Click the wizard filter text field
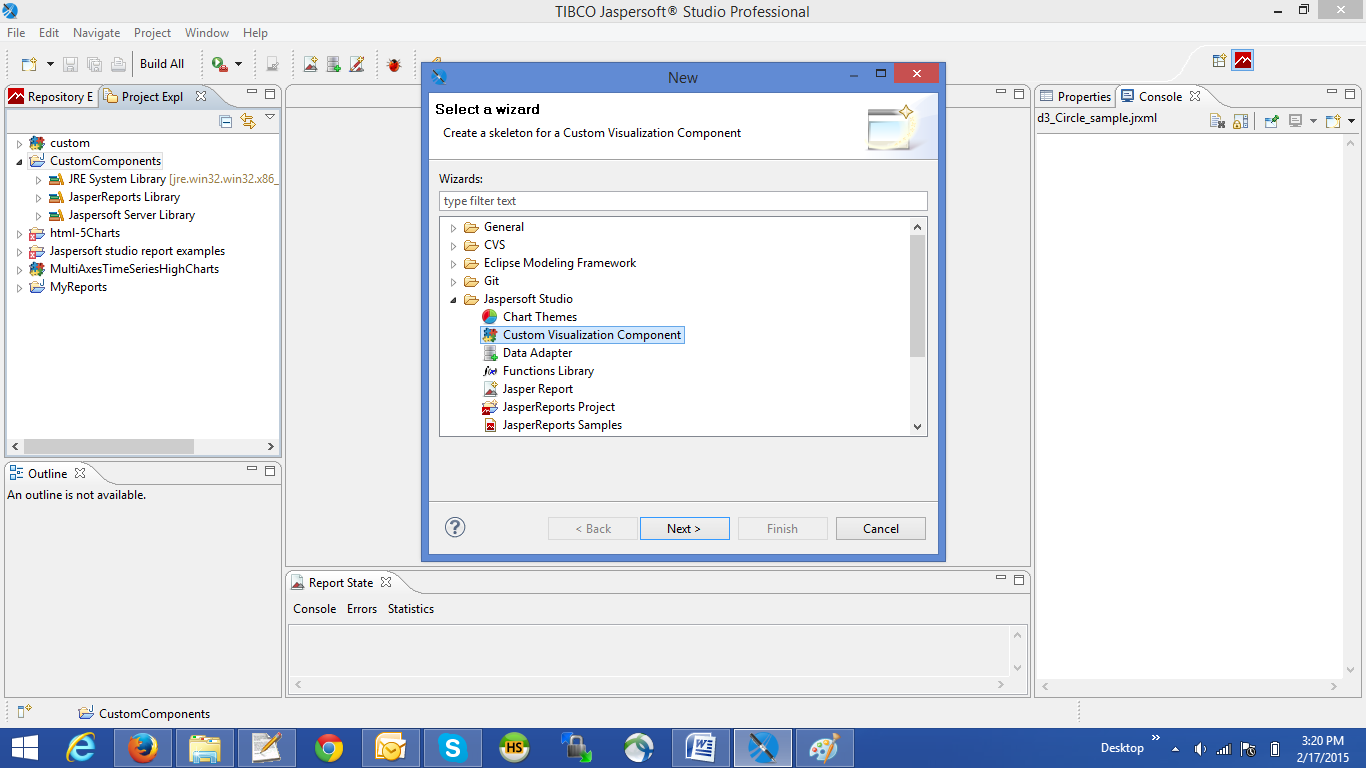1366x768 pixels. coord(683,201)
